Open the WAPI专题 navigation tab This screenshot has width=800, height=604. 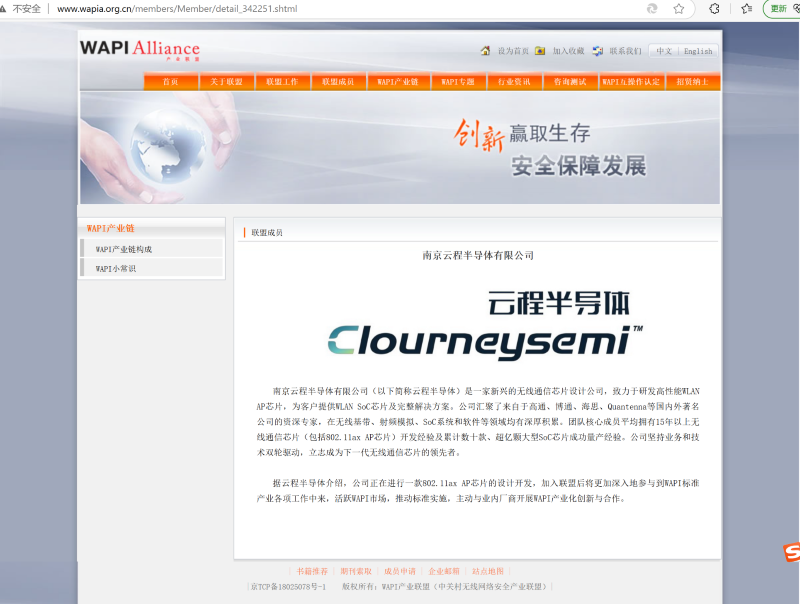coord(458,82)
